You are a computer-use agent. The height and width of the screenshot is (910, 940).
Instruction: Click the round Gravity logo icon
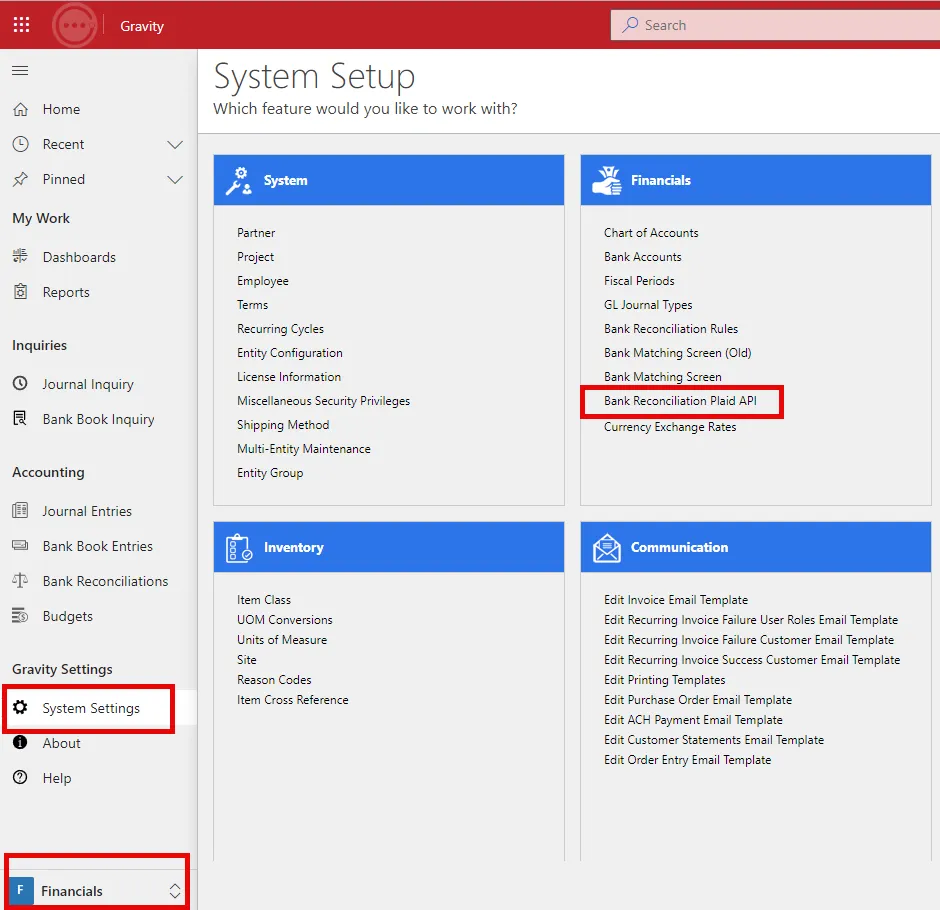coord(74,25)
